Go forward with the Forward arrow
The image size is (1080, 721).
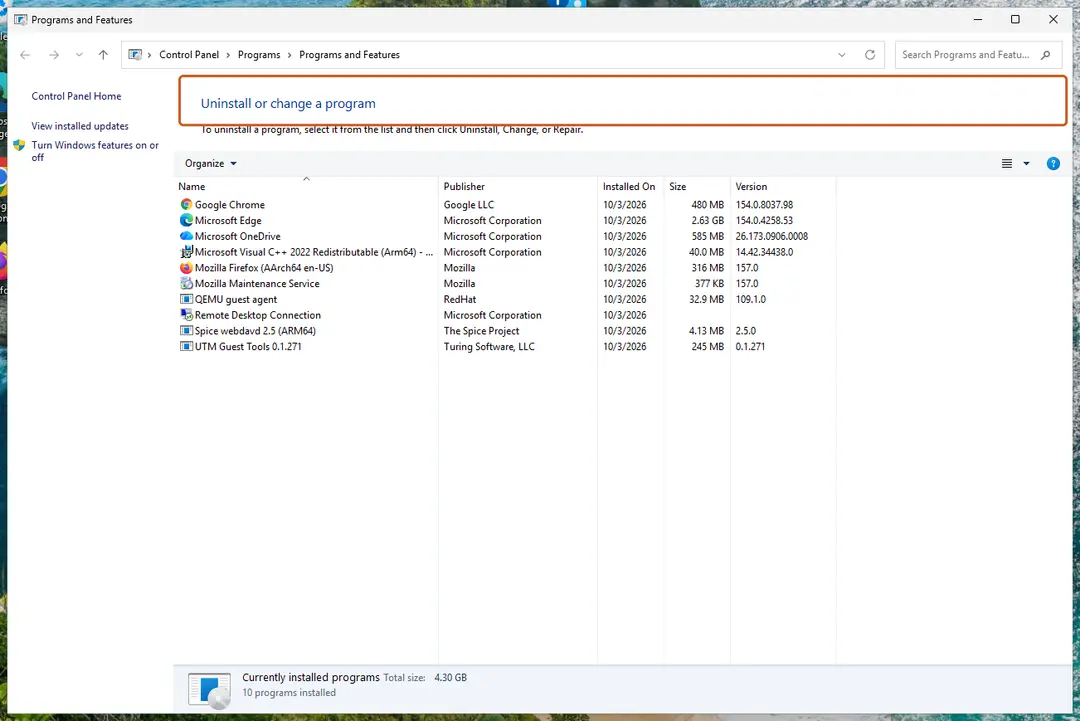click(x=54, y=54)
